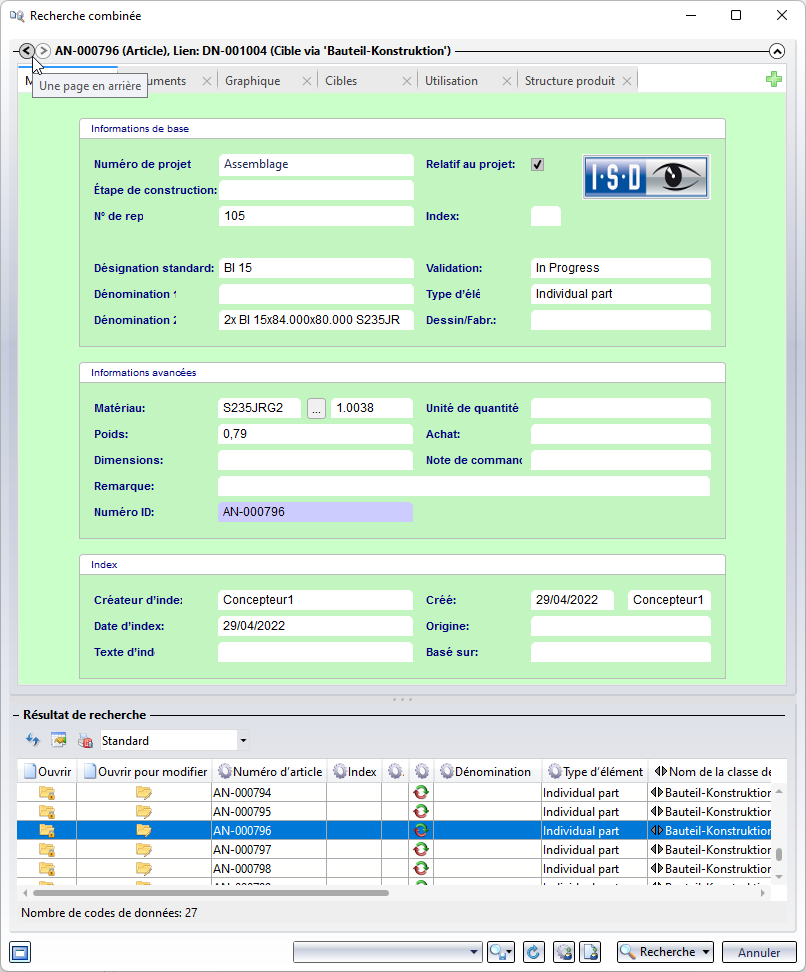Open the material selection ellipsis button
This screenshot has height=972, width=806.
pos(316,409)
